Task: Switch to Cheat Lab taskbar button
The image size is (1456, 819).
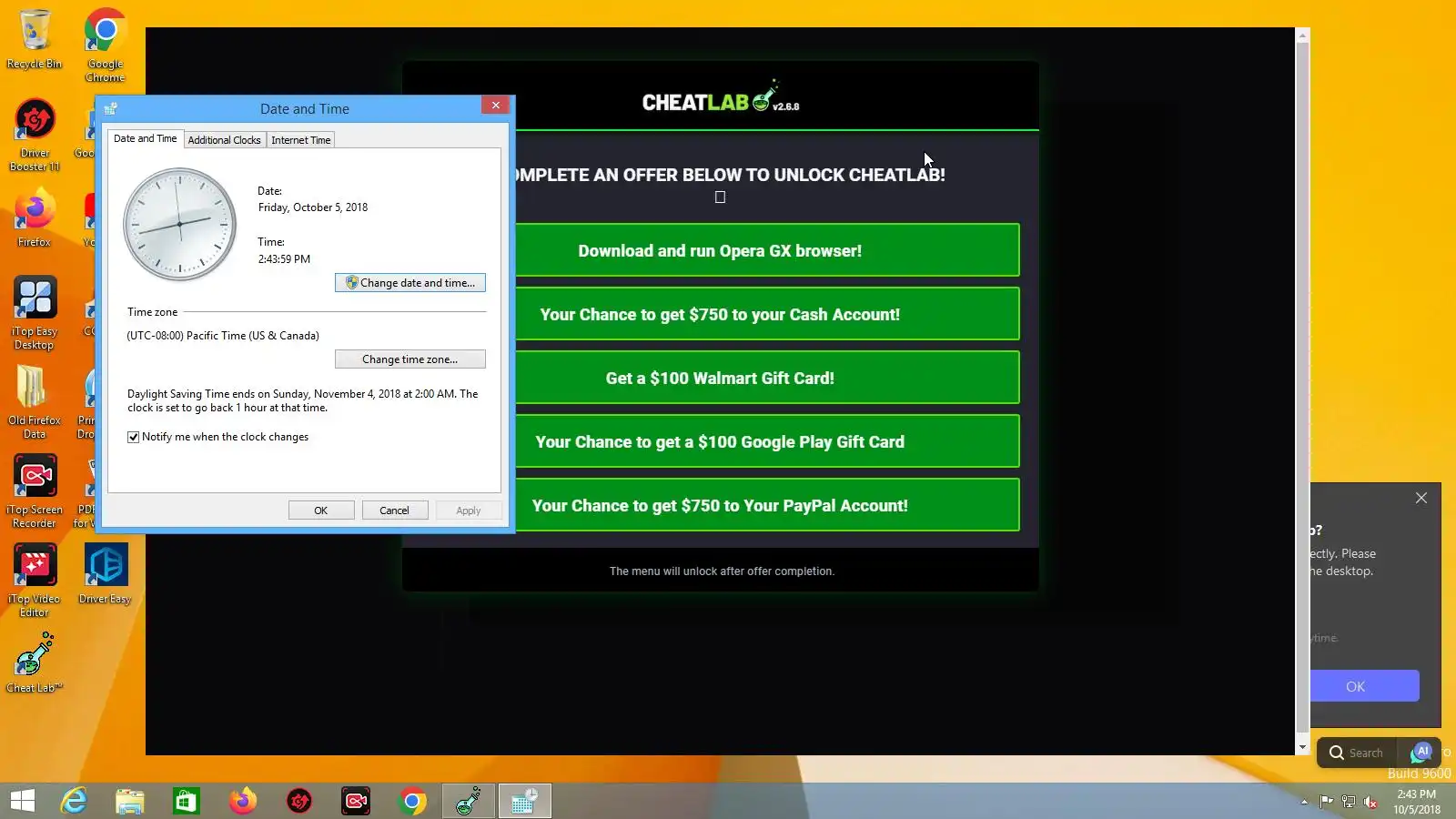Action: [x=469, y=801]
